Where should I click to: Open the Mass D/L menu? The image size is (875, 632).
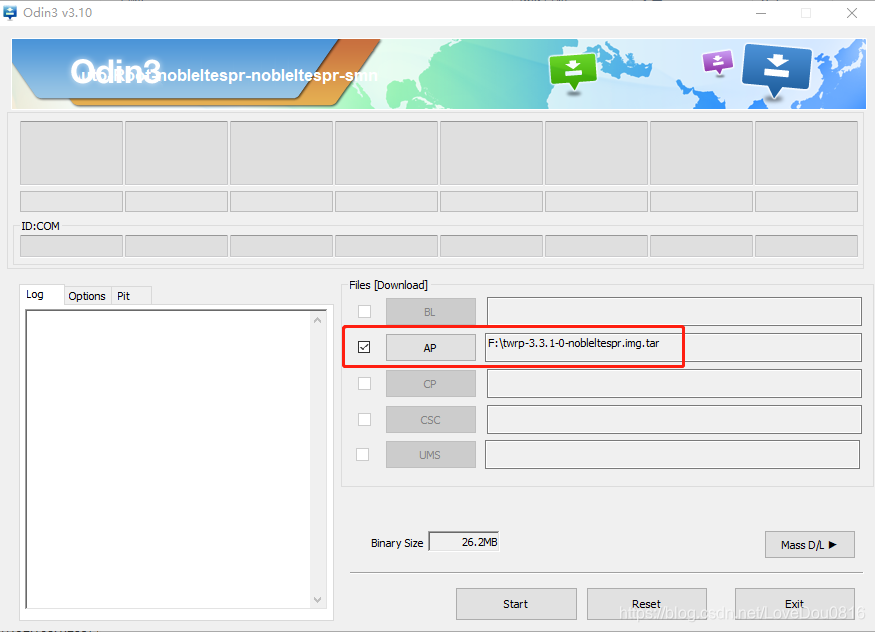pos(809,544)
